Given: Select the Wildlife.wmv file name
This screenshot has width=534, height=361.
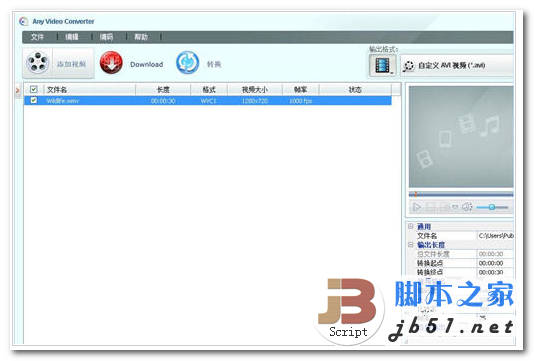Looking at the screenshot, I should pyautogui.click(x=63, y=101).
